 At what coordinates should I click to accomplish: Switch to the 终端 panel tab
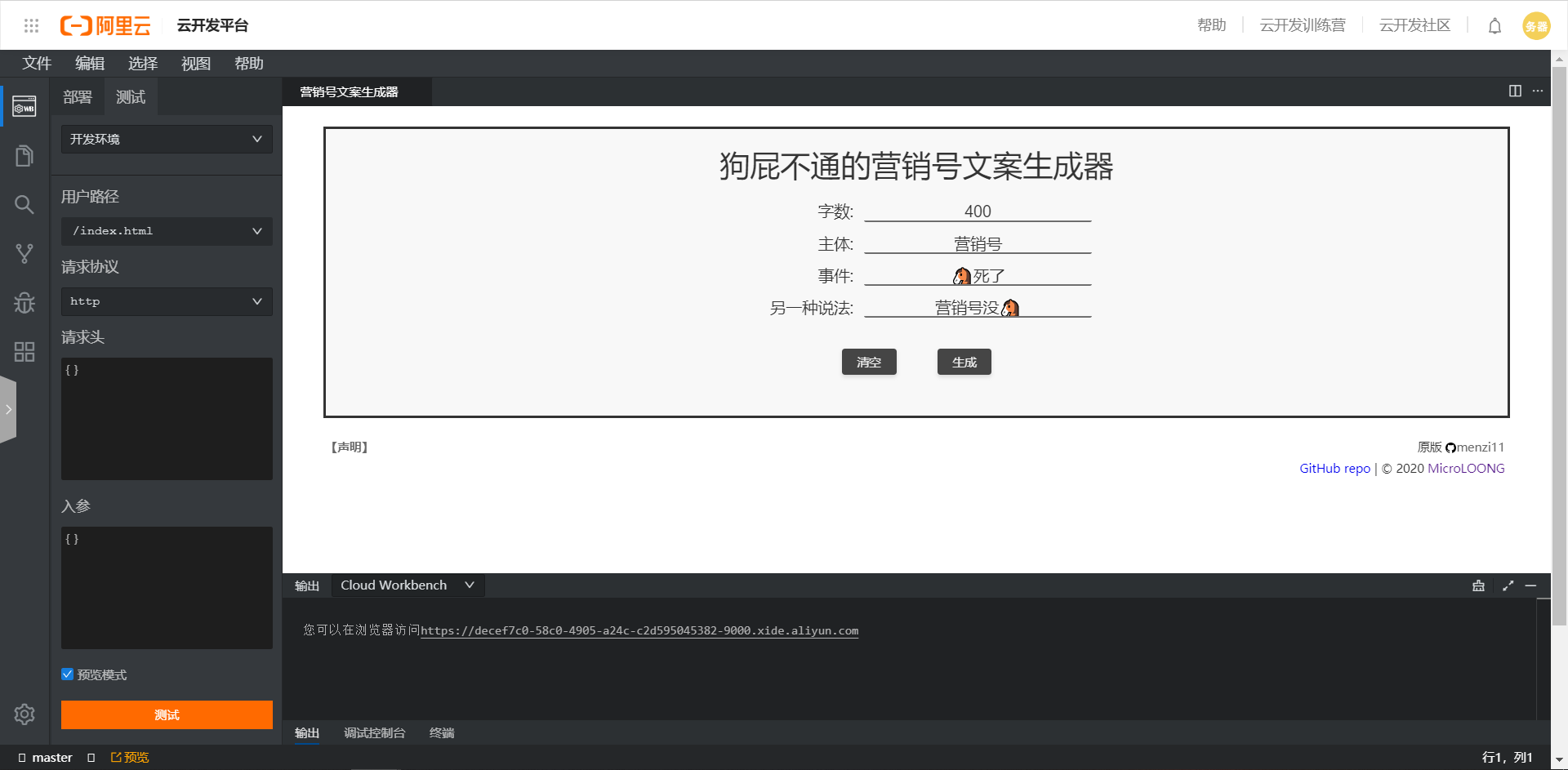tap(442, 733)
